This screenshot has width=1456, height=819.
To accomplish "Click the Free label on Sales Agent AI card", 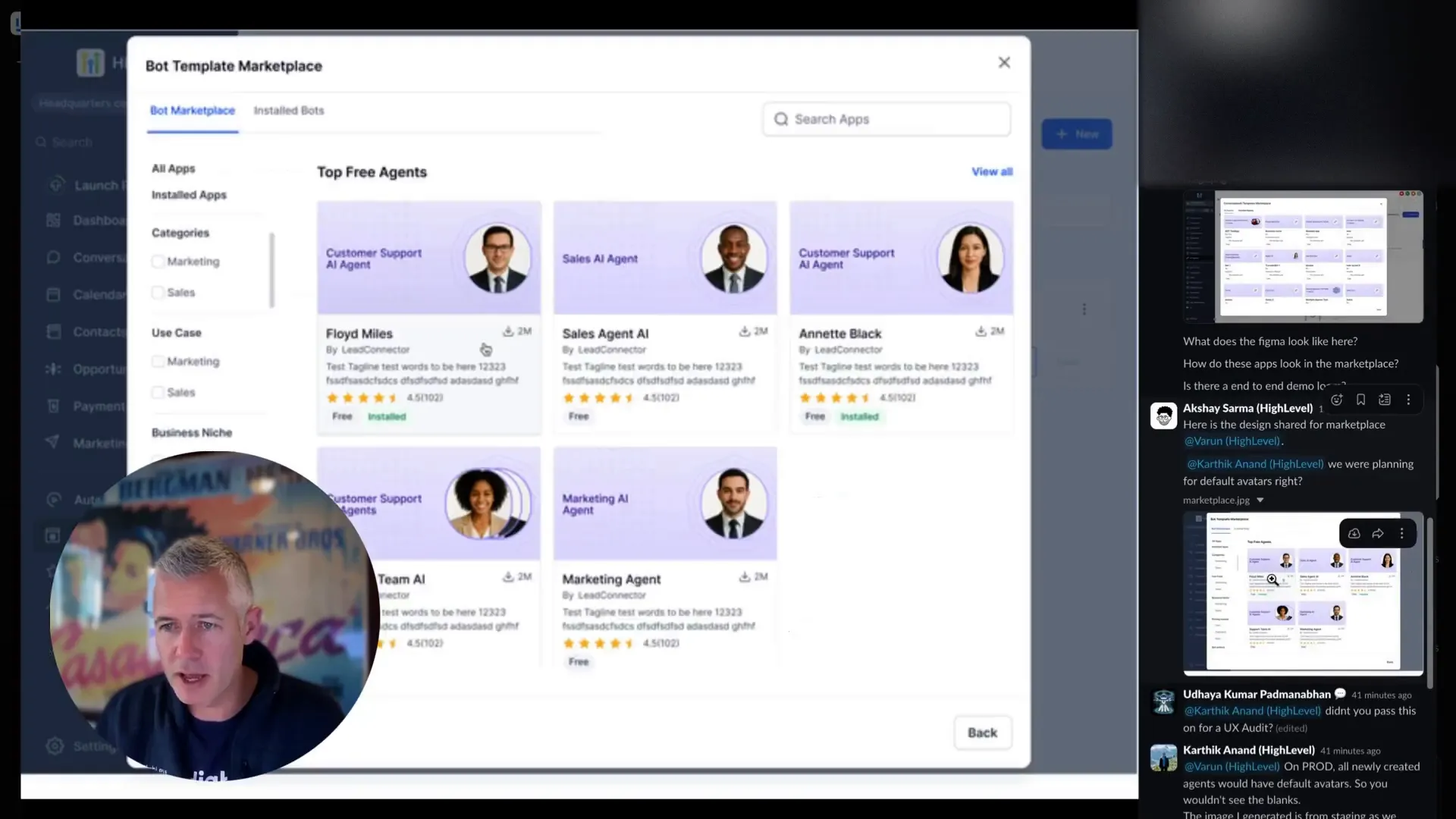I will tap(579, 416).
